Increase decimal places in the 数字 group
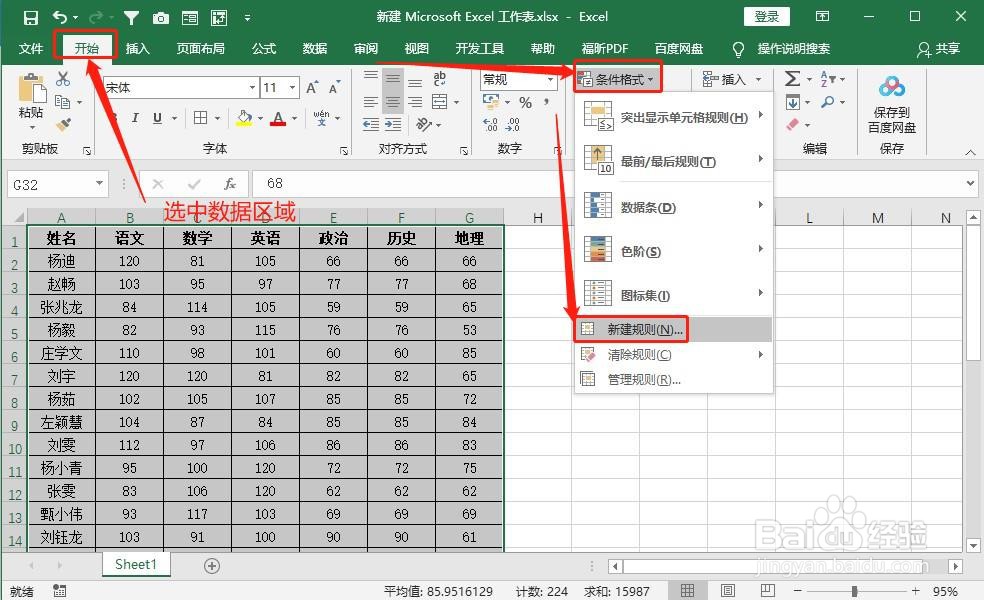 tap(488, 124)
